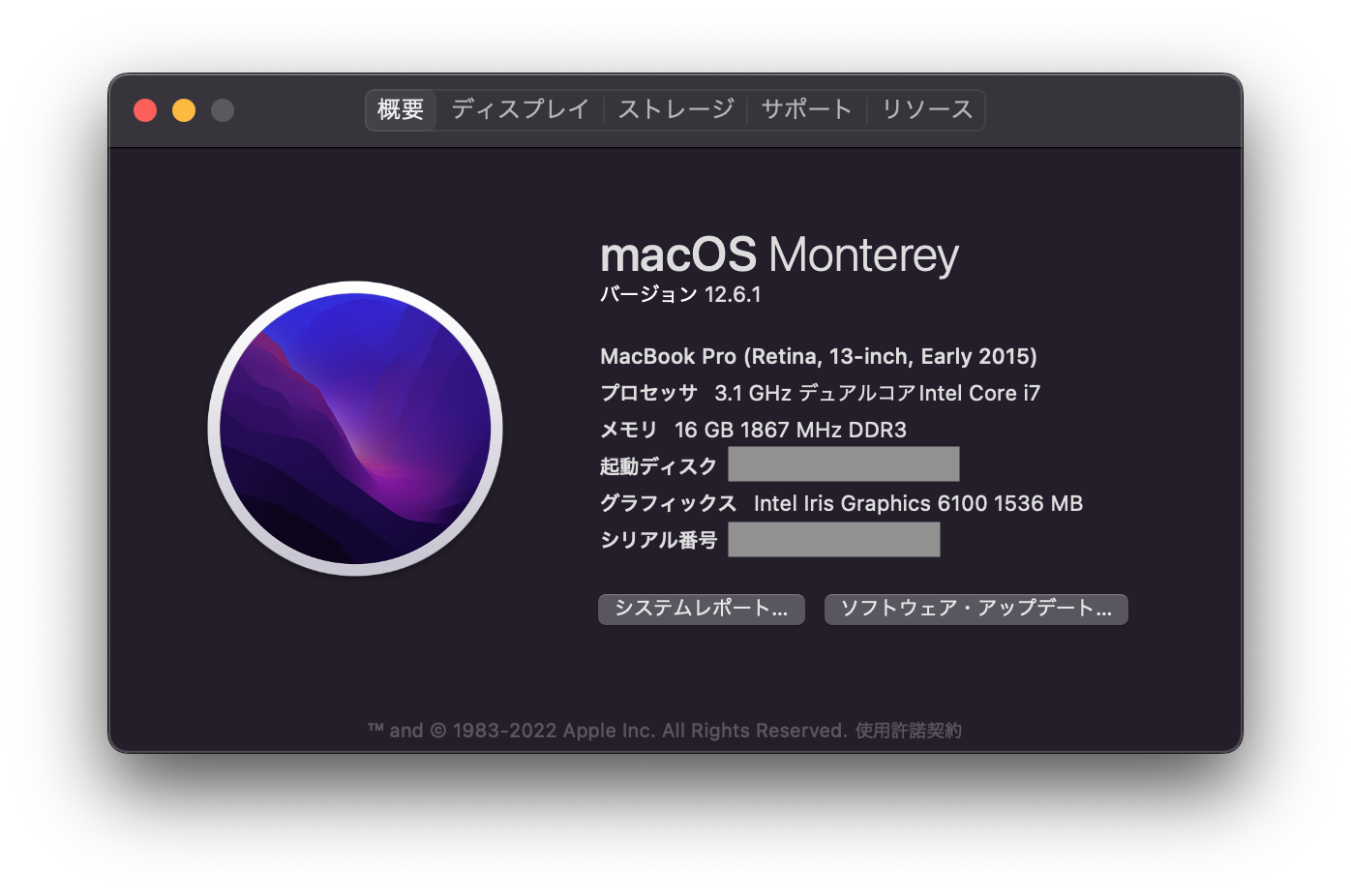Show the リソース tab
The image size is (1351, 896).
tap(927, 109)
